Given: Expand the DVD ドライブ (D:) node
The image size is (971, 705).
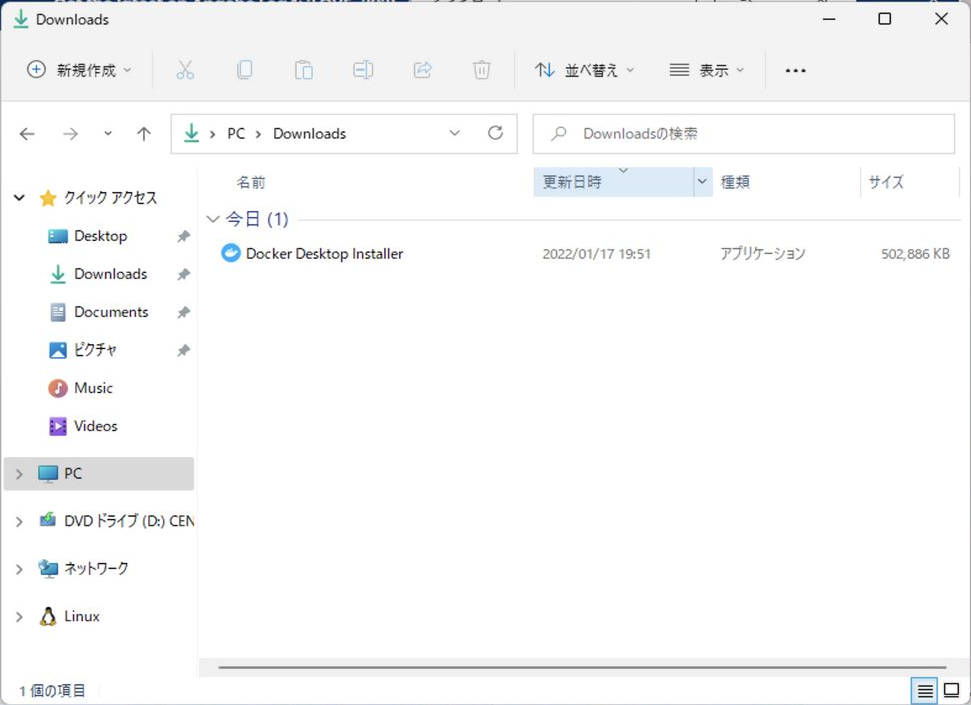Looking at the screenshot, I should [x=19, y=522].
